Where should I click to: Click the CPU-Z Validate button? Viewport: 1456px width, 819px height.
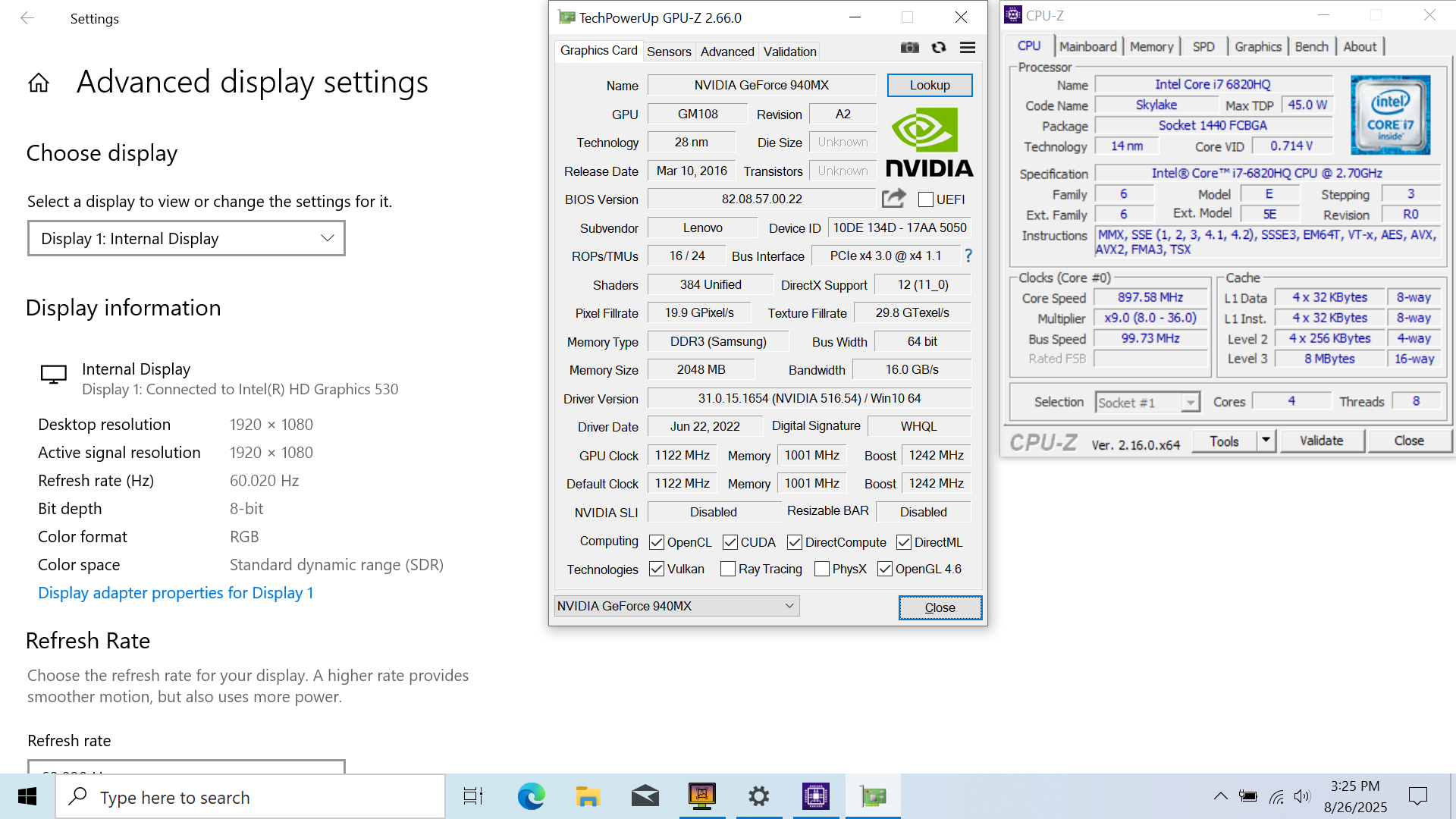pyautogui.click(x=1321, y=441)
